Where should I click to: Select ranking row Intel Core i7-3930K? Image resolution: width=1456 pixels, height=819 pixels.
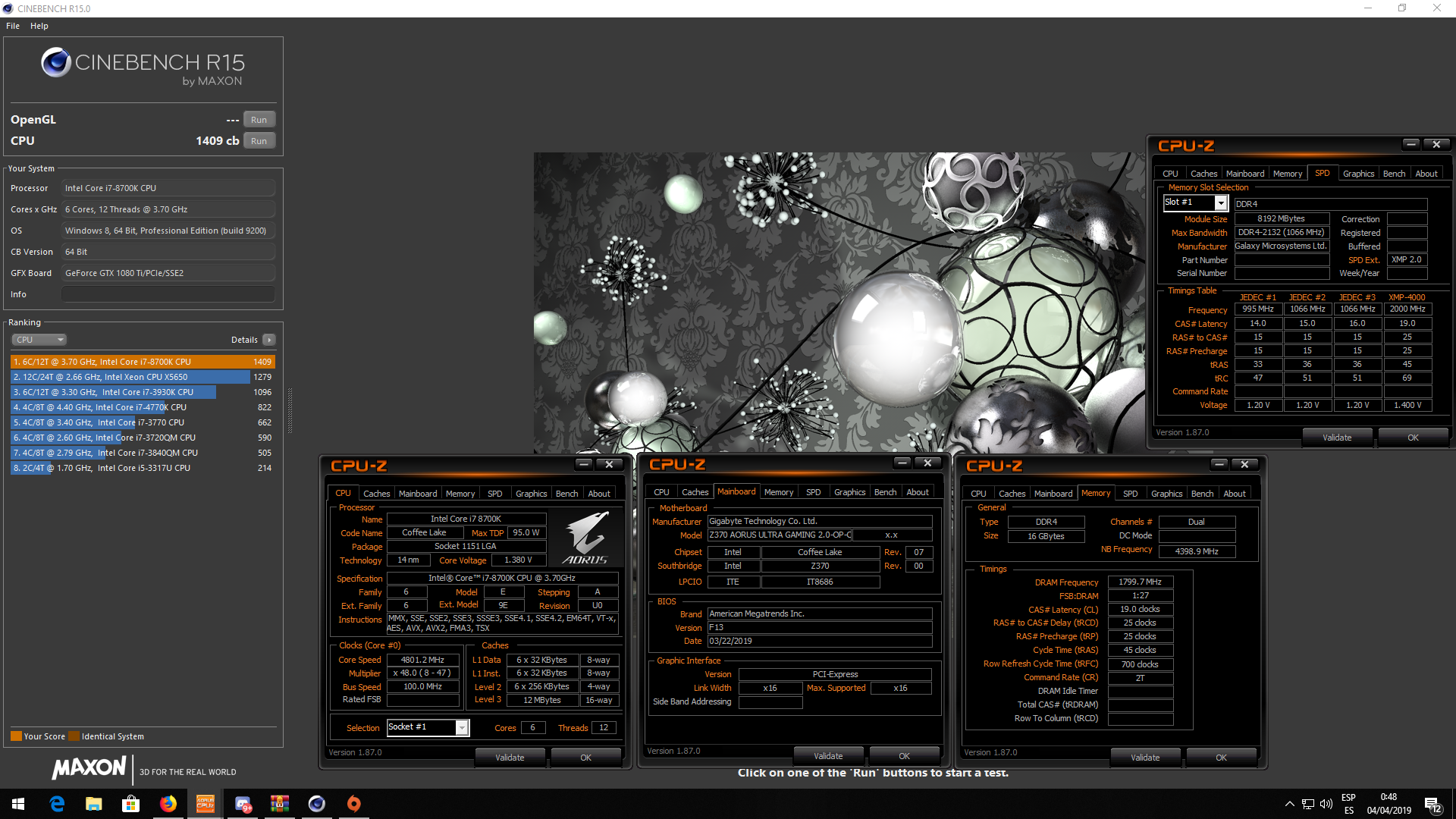[x=143, y=392]
